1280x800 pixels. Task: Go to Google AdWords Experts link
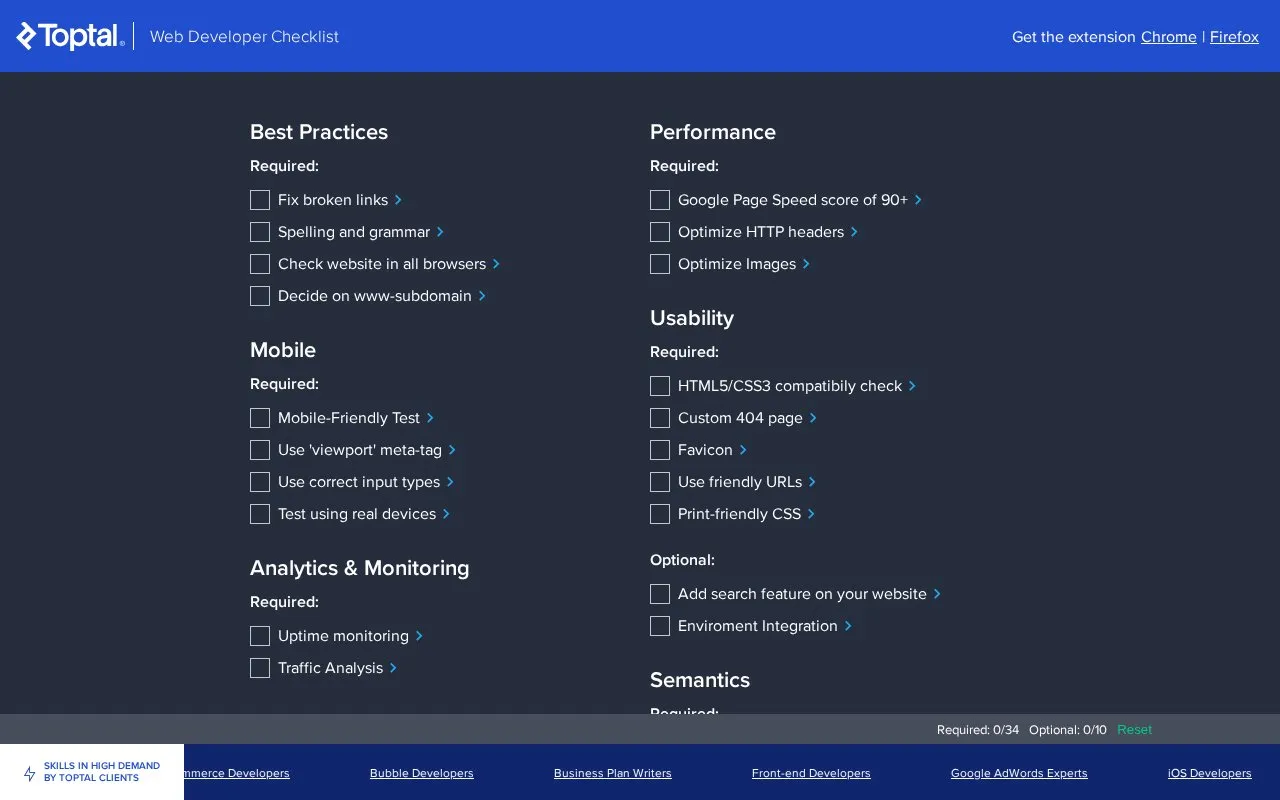(1019, 773)
